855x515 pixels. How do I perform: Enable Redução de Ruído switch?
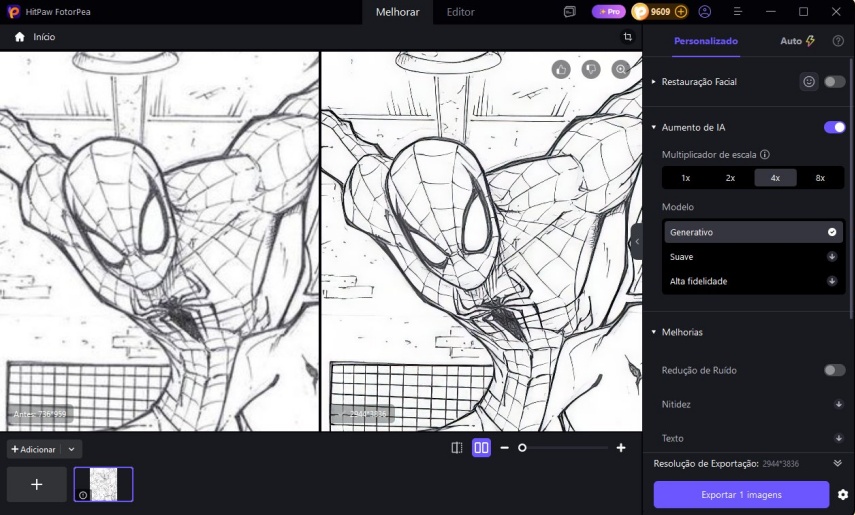click(x=834, y=370)
